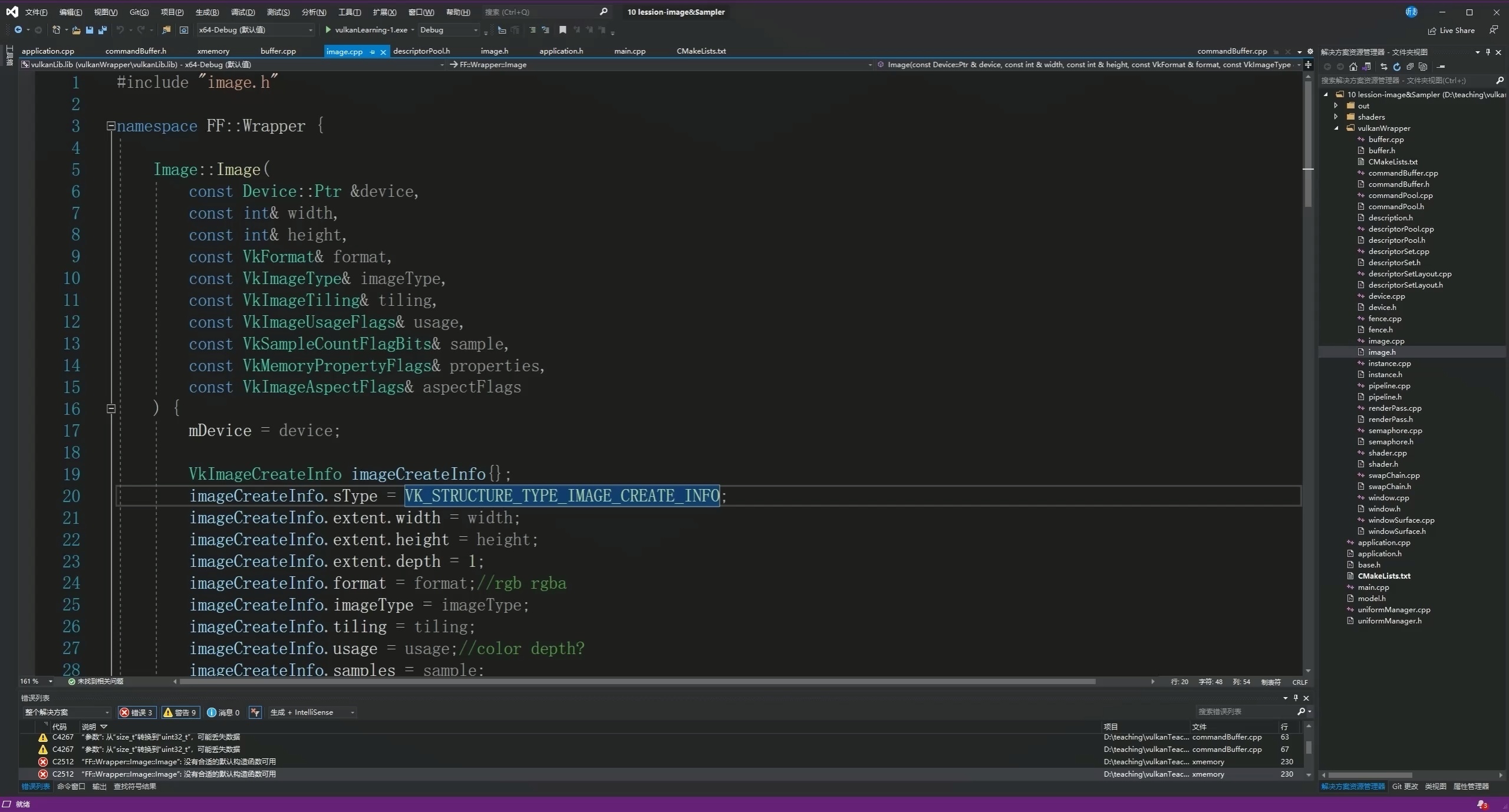Open the 调试(D) menu
This screenshot has width=1509, height=812.
243,12
